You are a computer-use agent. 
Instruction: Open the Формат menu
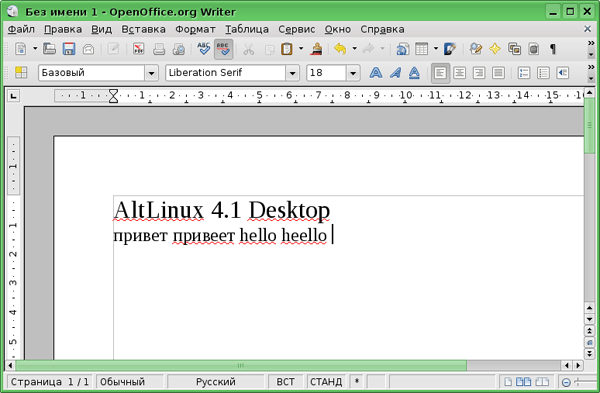[x=195, y=29]
